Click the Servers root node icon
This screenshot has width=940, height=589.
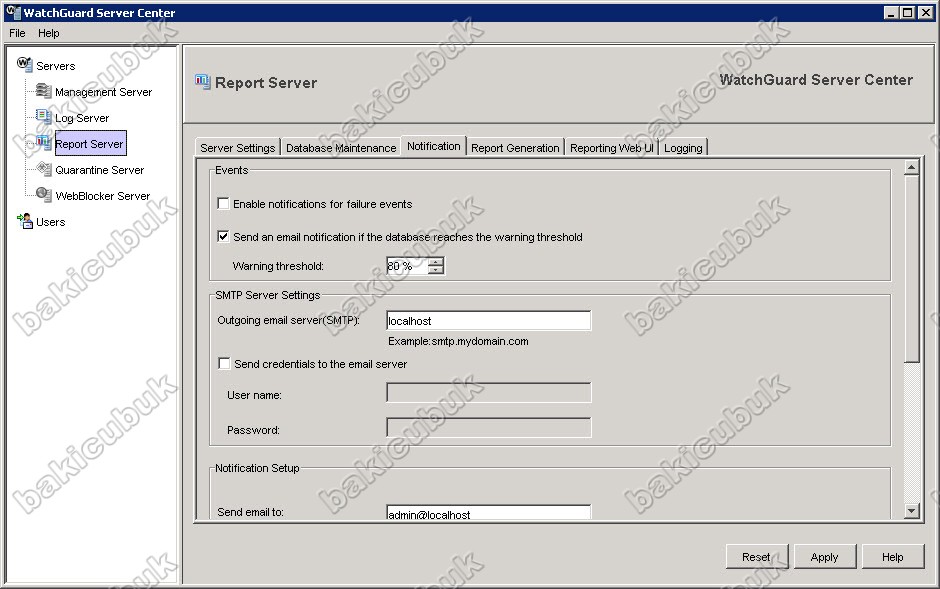pos(25,64)
